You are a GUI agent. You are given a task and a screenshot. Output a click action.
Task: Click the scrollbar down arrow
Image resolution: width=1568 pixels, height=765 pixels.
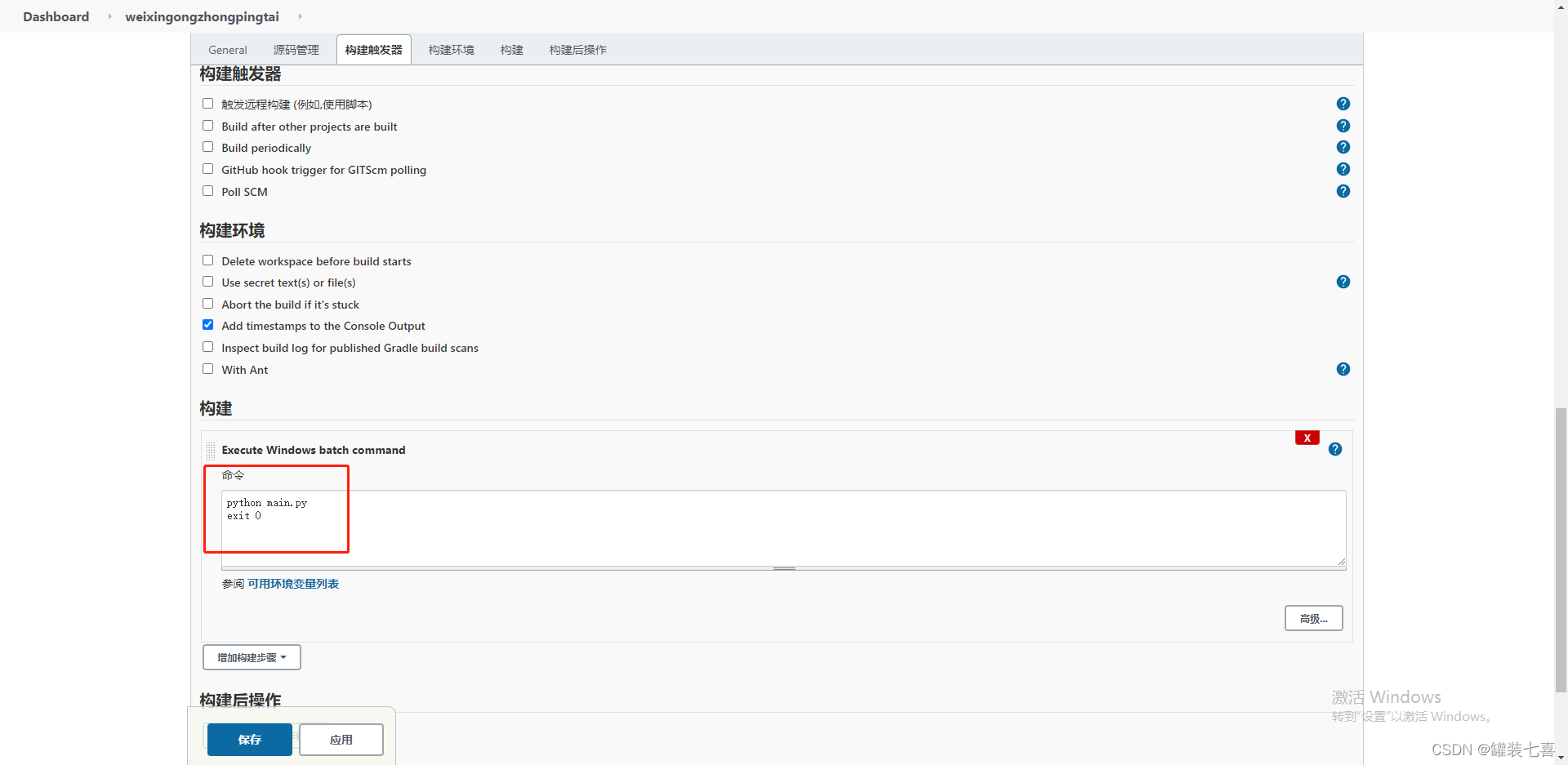pyautogui.click(x=1561, y=758)
